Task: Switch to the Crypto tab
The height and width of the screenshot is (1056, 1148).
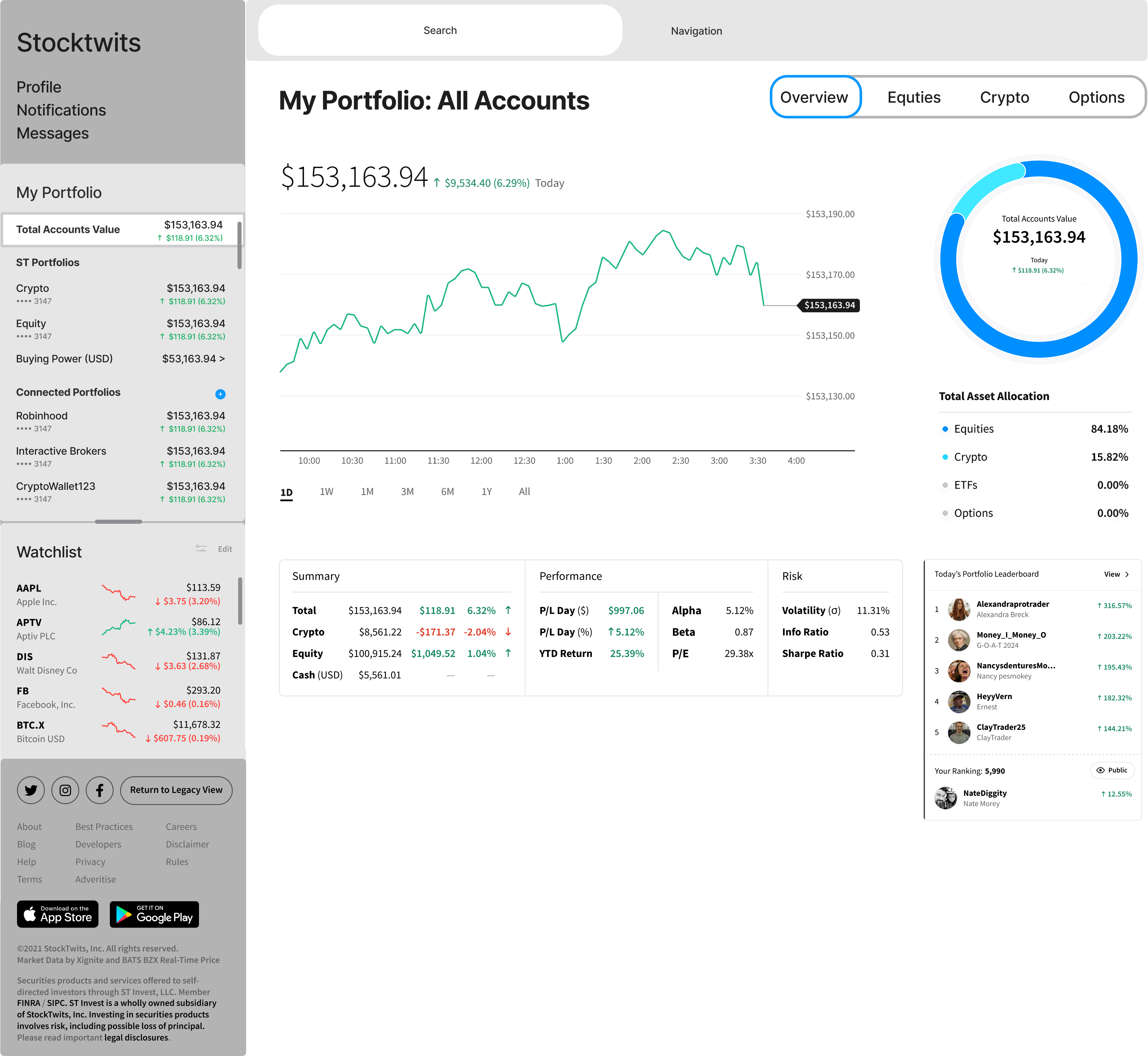Action: (1004, 97)
